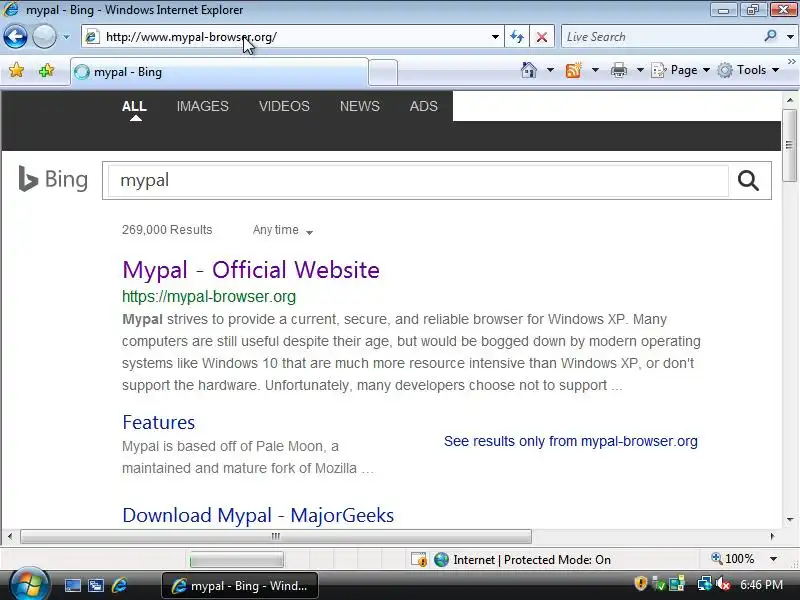Click Show Desktop quick launch icon
The width and height of the screenshot is (800, 600).
coord(72,586)
